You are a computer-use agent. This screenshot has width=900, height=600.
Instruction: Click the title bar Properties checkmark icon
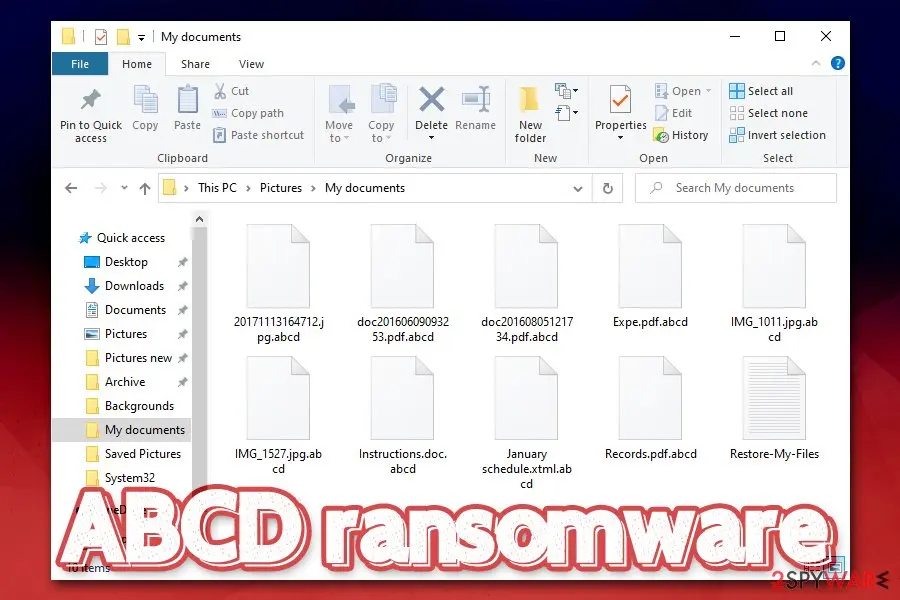tap(100, 37)
